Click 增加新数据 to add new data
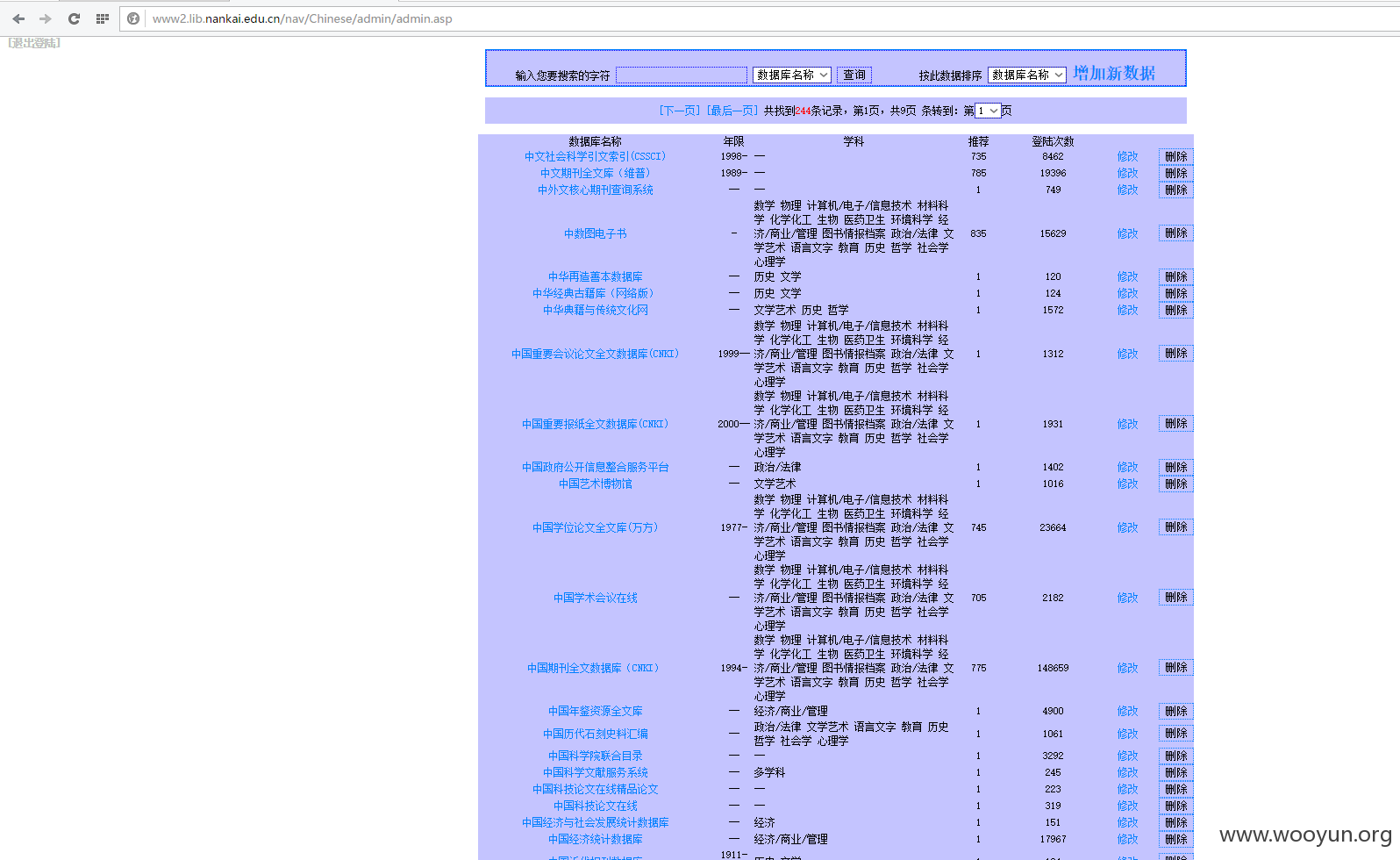 1114,74
